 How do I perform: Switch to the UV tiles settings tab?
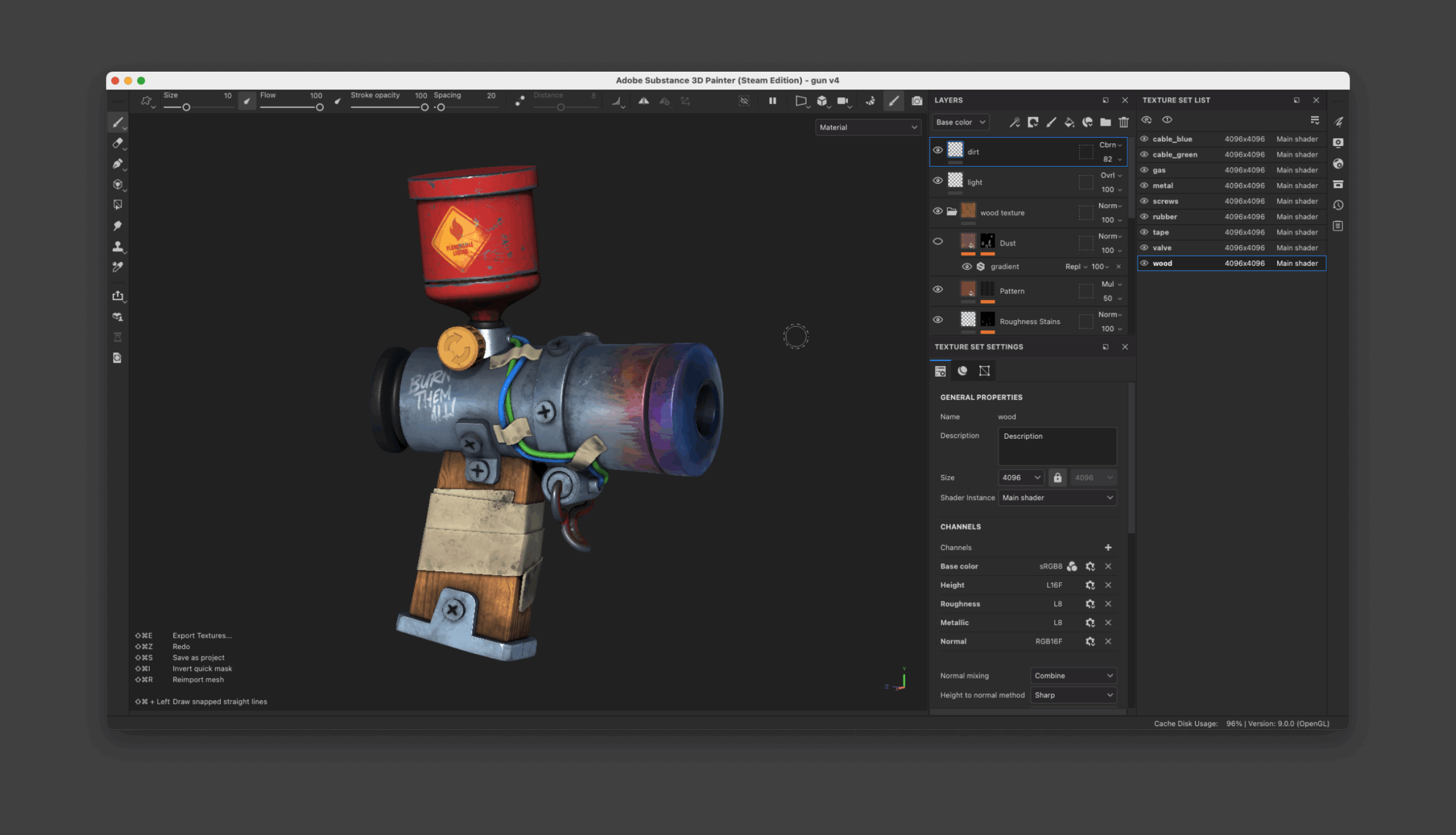point(985,371)
